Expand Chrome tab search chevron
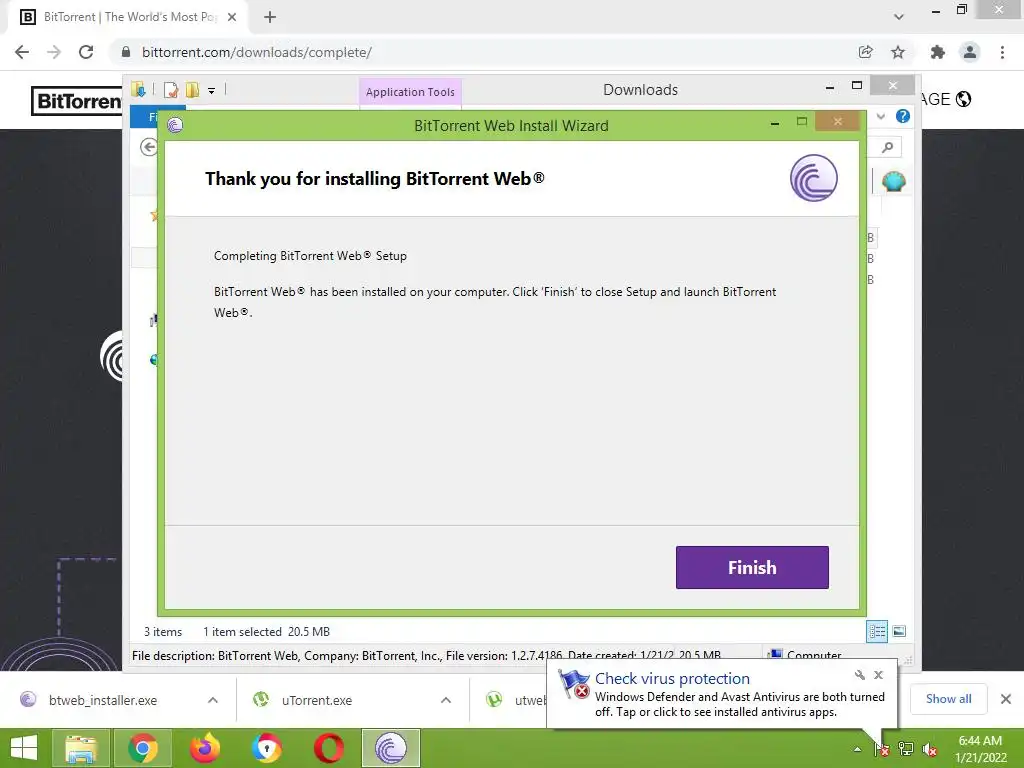Image resolution: width=1024 pixels, height=768 pixels. coord(899,17)
